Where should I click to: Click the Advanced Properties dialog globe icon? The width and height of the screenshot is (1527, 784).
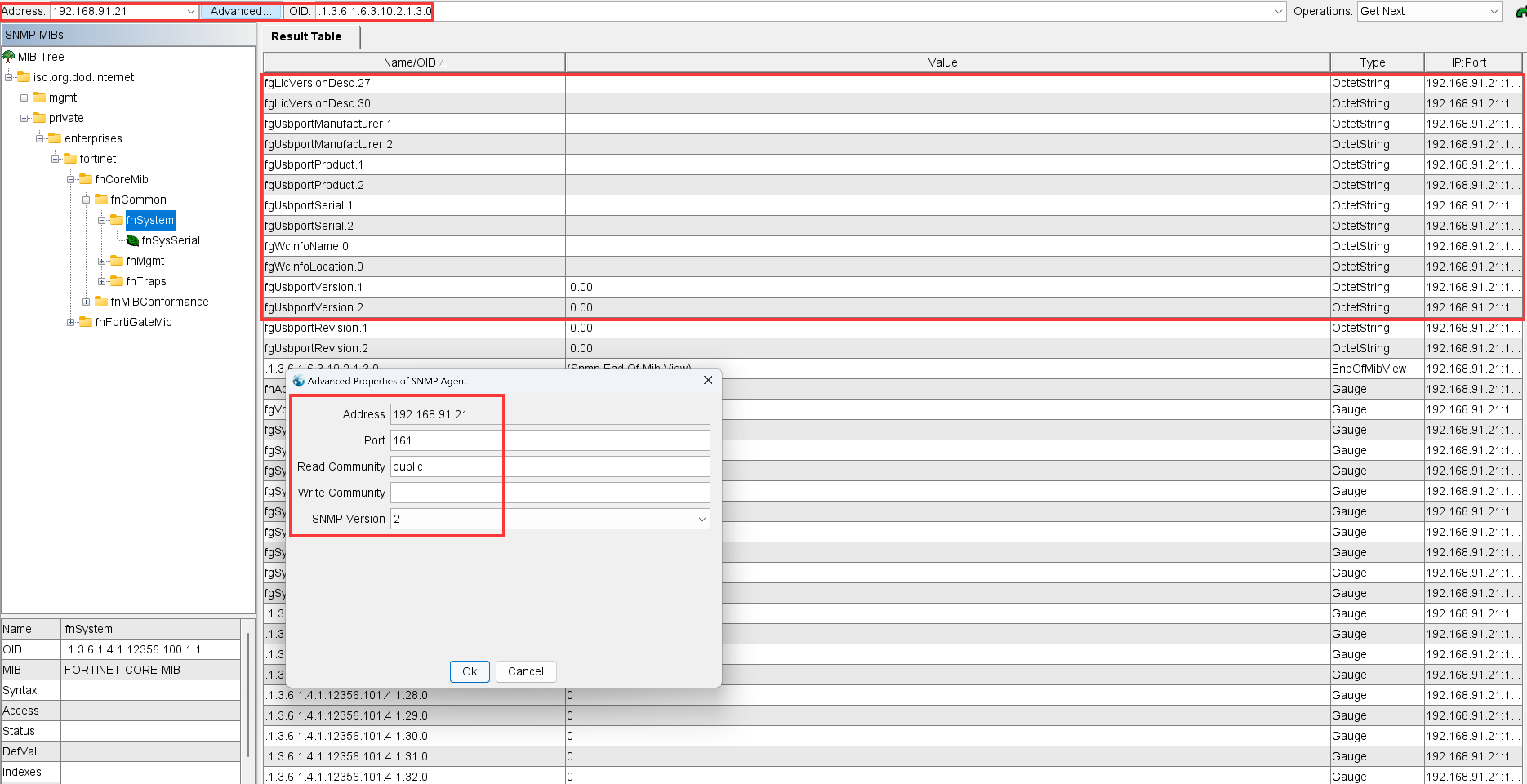pyautogui.click(x=299, y=381)
